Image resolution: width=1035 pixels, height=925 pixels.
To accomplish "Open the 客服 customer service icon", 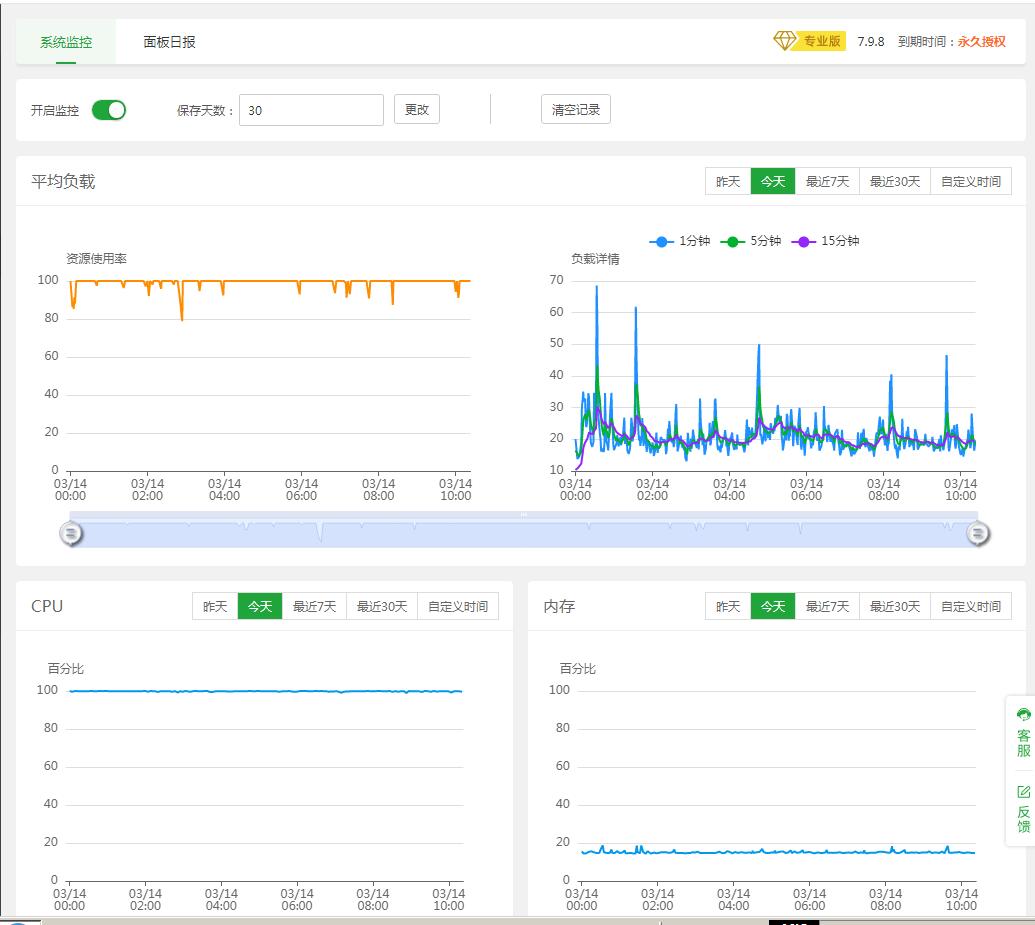I will point(1023,714).
